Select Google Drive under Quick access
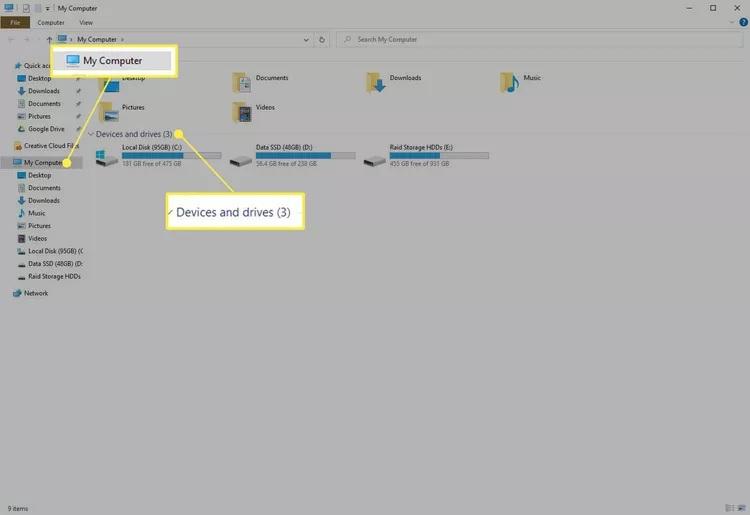This screenshot has height=515, width=750. click(45, 128)
